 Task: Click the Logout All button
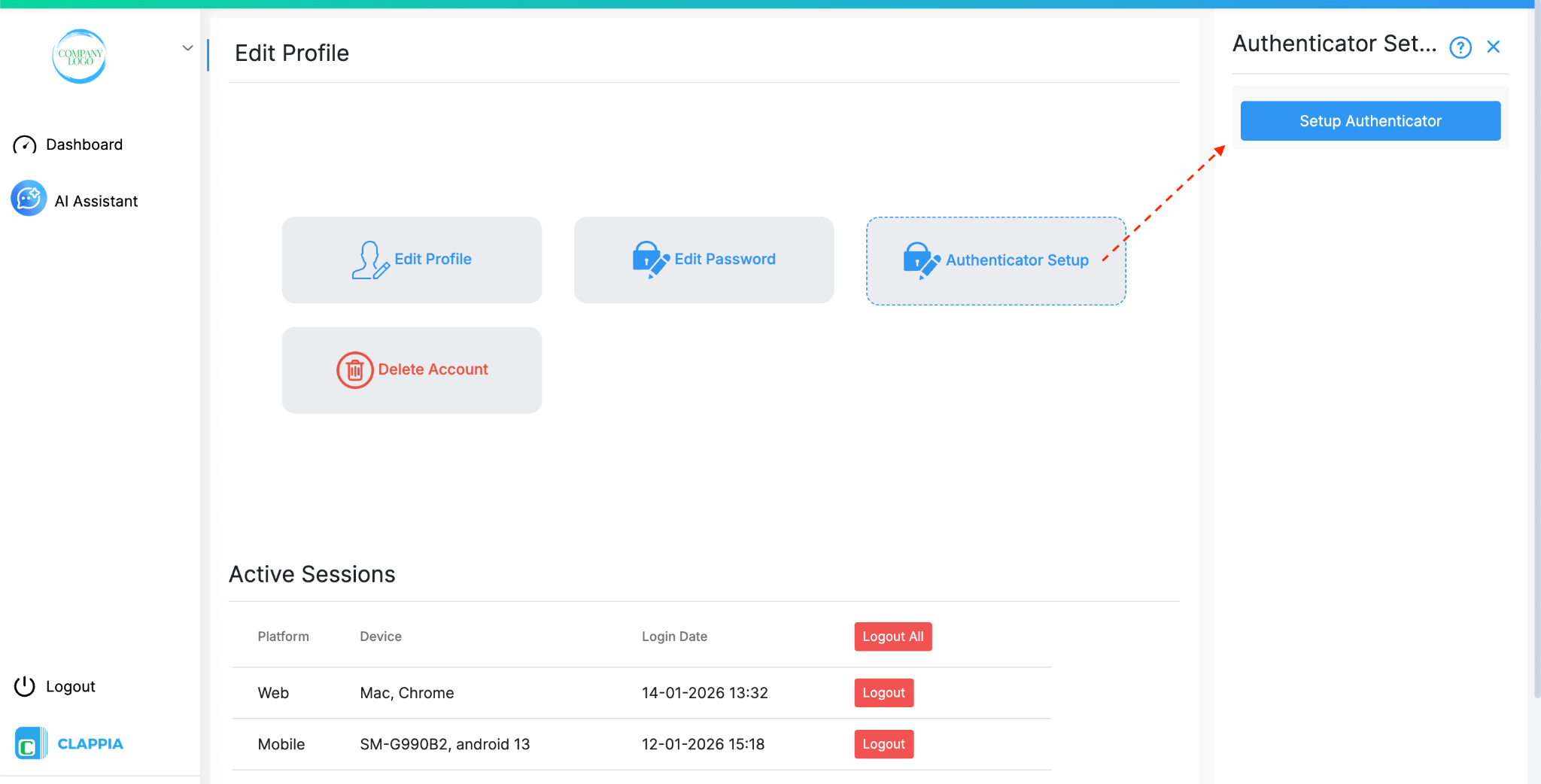click(892, 636)
